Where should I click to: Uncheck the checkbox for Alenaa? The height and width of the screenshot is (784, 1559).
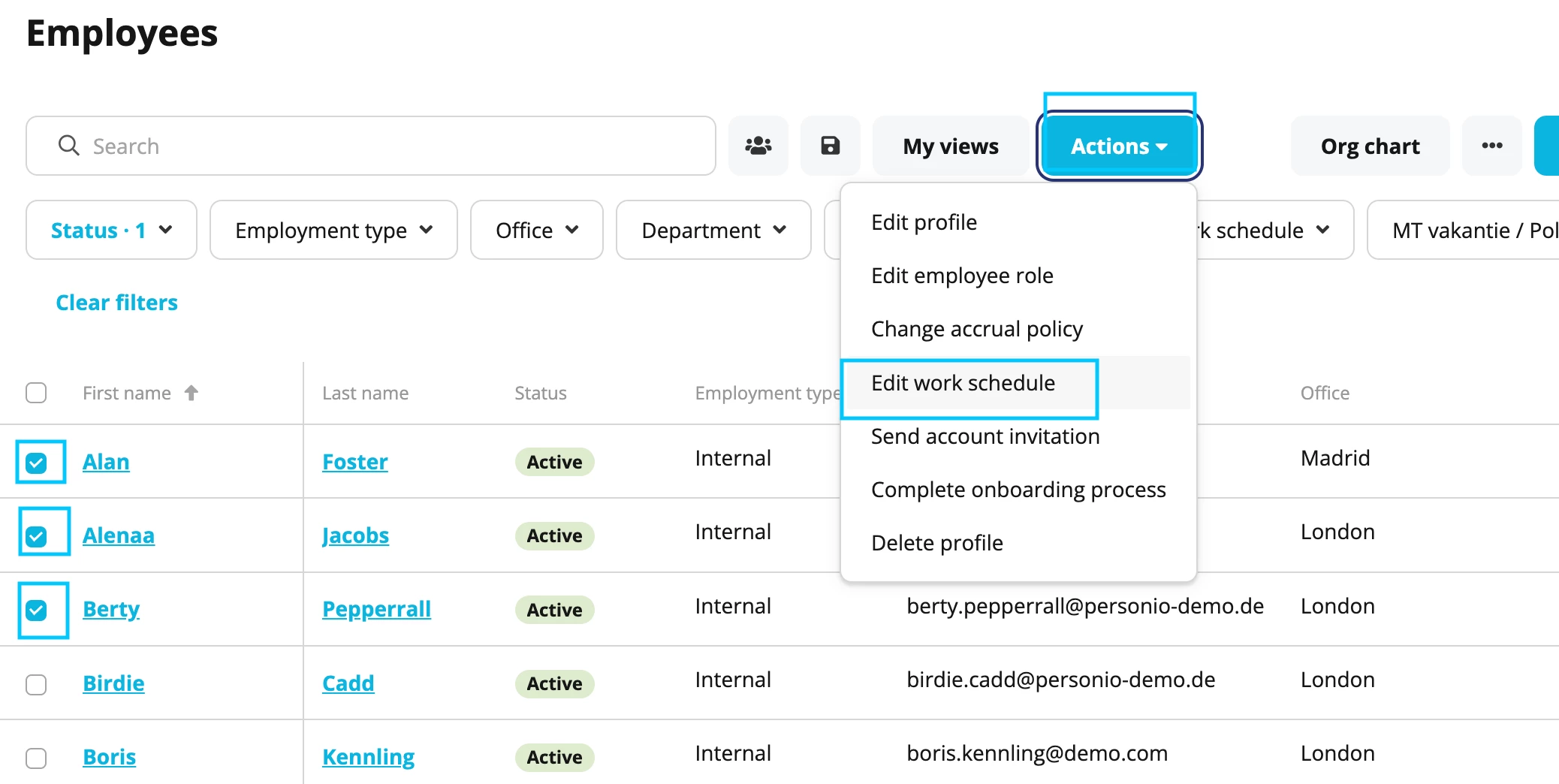pyautogui.click(x=36, y=536)
